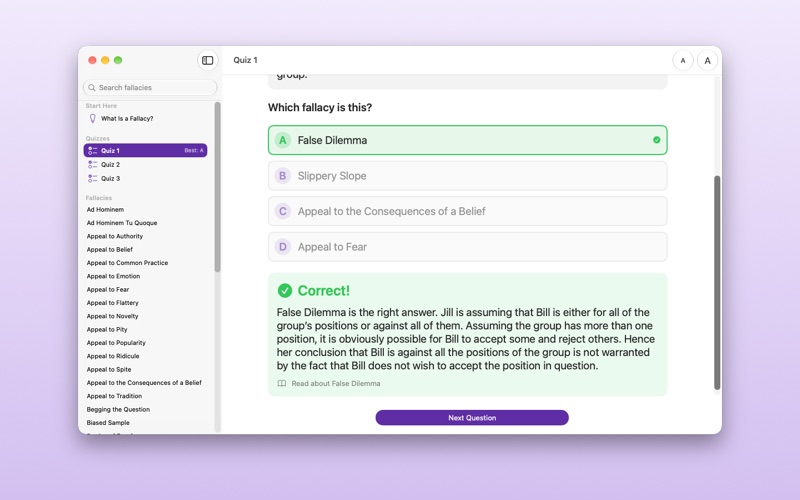The height and width of the screenshot is (500, 800).
Task: Select answer Slippery Slope
Action: click(x=467, y=176)
